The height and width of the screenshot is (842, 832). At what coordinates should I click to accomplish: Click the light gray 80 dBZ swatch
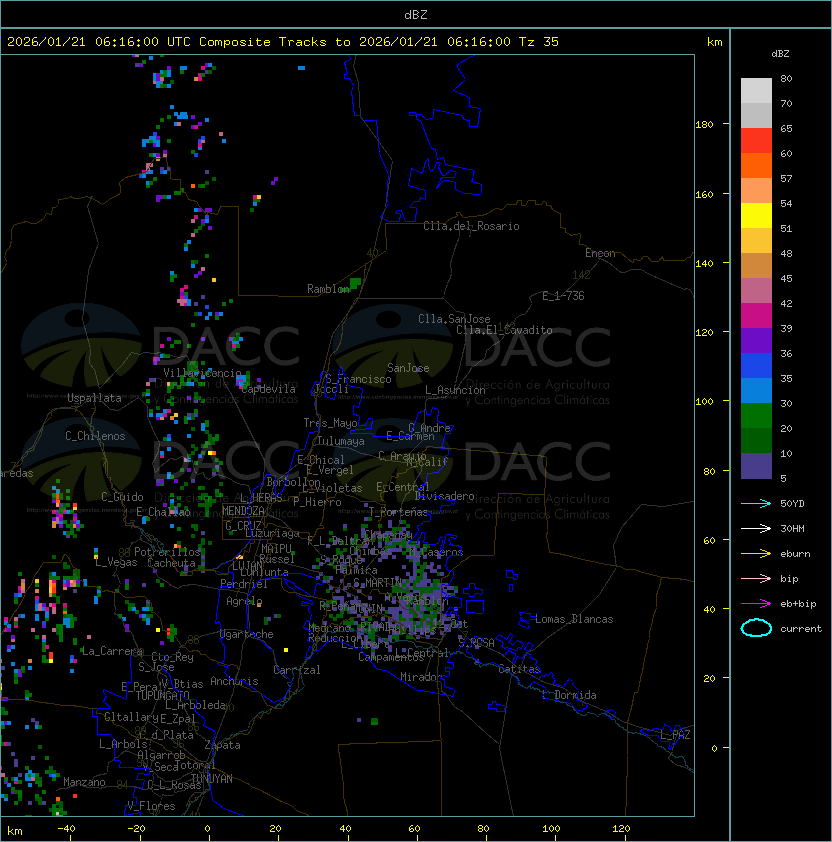click(756, 91)
